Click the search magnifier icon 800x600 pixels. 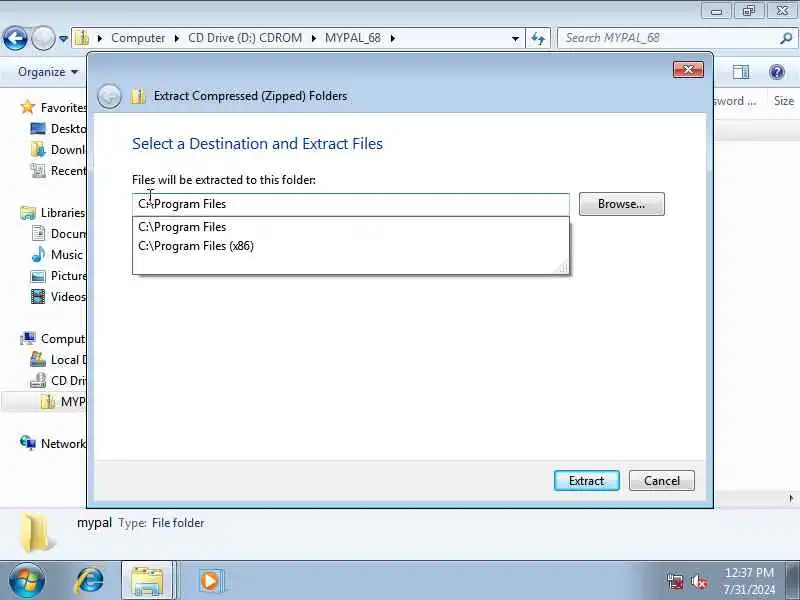coord(787,38)
